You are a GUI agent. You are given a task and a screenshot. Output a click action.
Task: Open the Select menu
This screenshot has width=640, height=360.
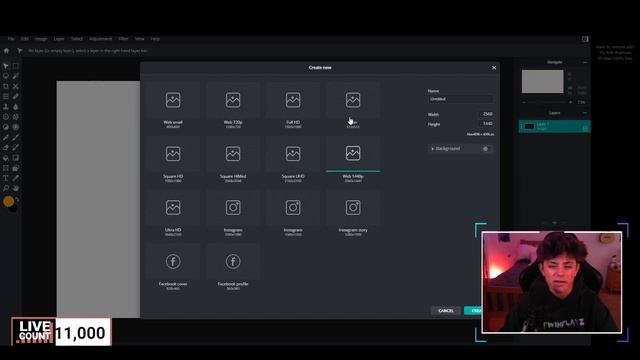pos(77,39)
